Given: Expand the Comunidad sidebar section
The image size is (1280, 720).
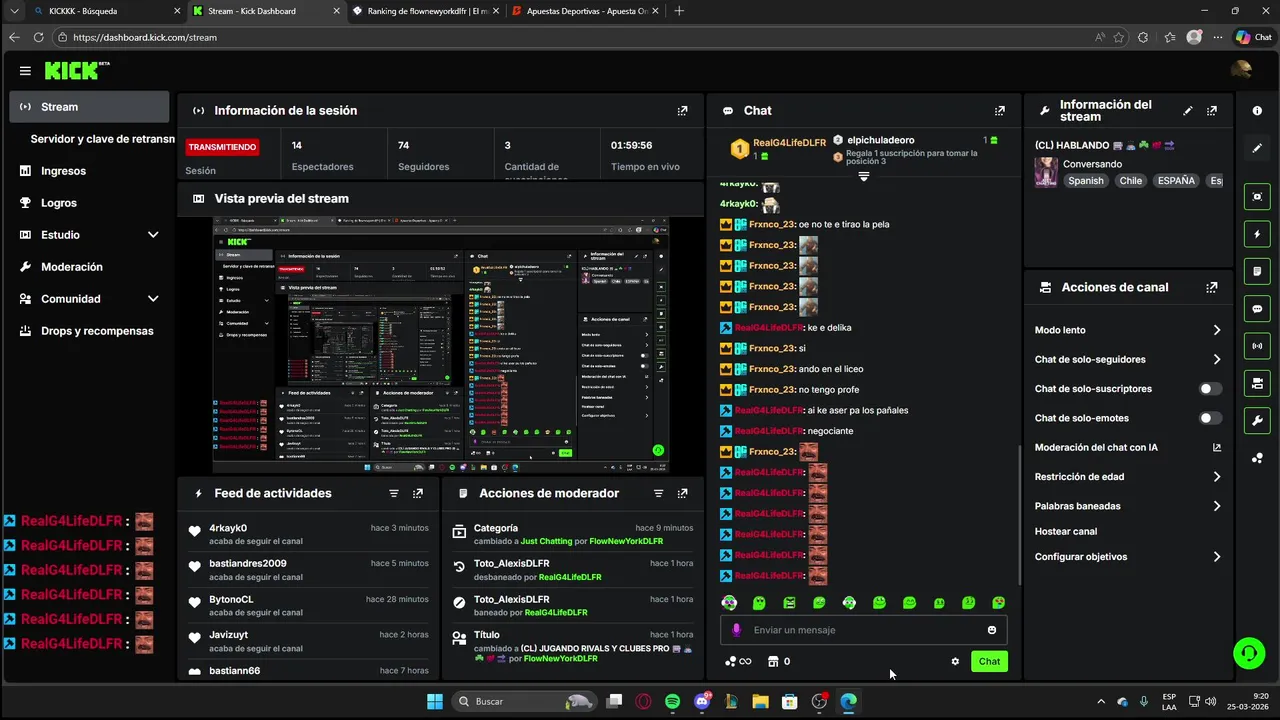Looking at the screenshot, I should coord(153,299).
